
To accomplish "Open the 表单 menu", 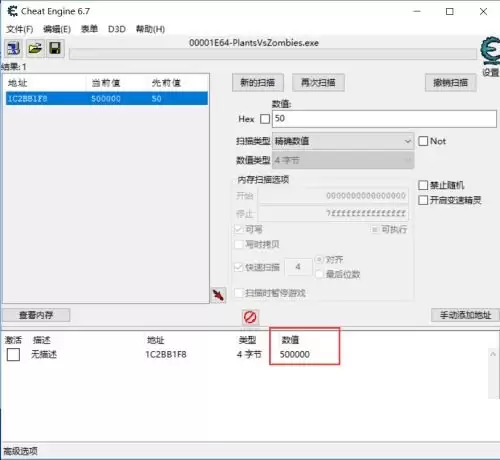I will (x=89, y=29).
